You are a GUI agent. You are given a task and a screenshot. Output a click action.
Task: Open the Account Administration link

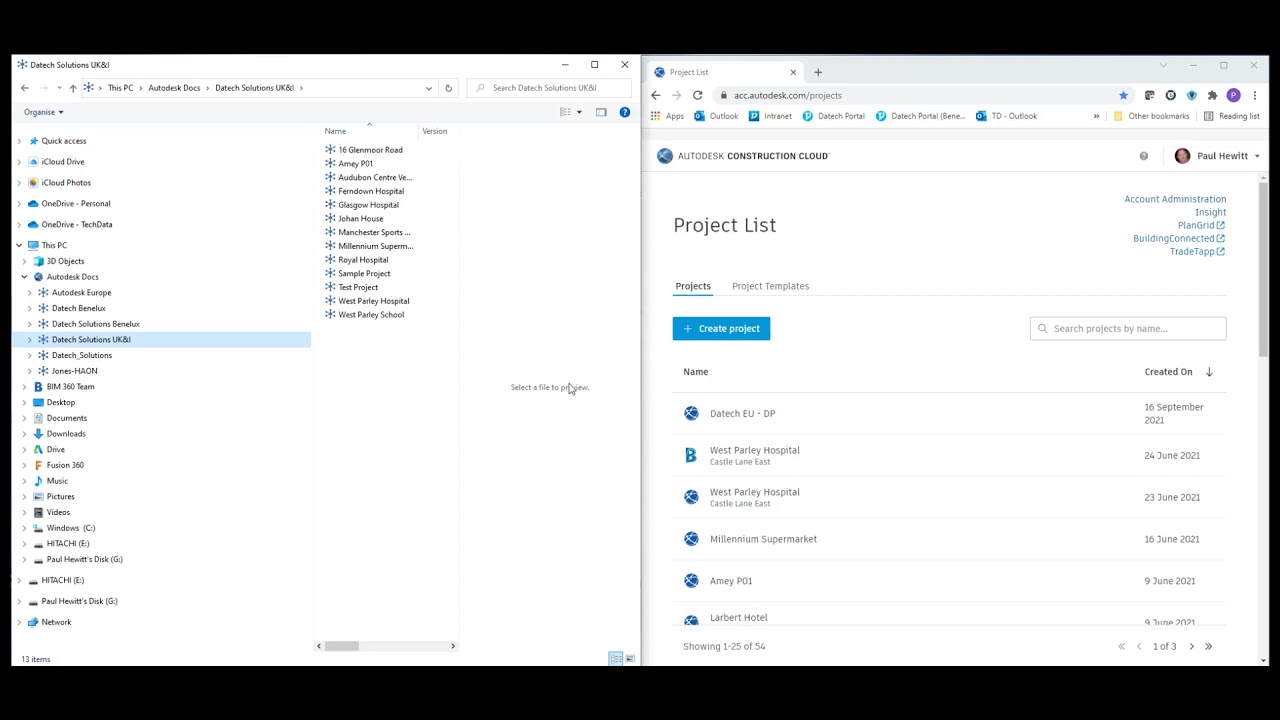[x=1175, y=199]
